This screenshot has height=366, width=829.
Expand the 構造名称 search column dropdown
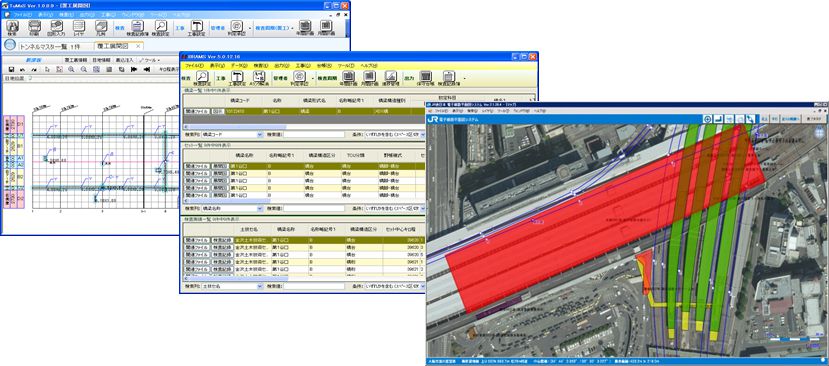click(x=231, y=208)
